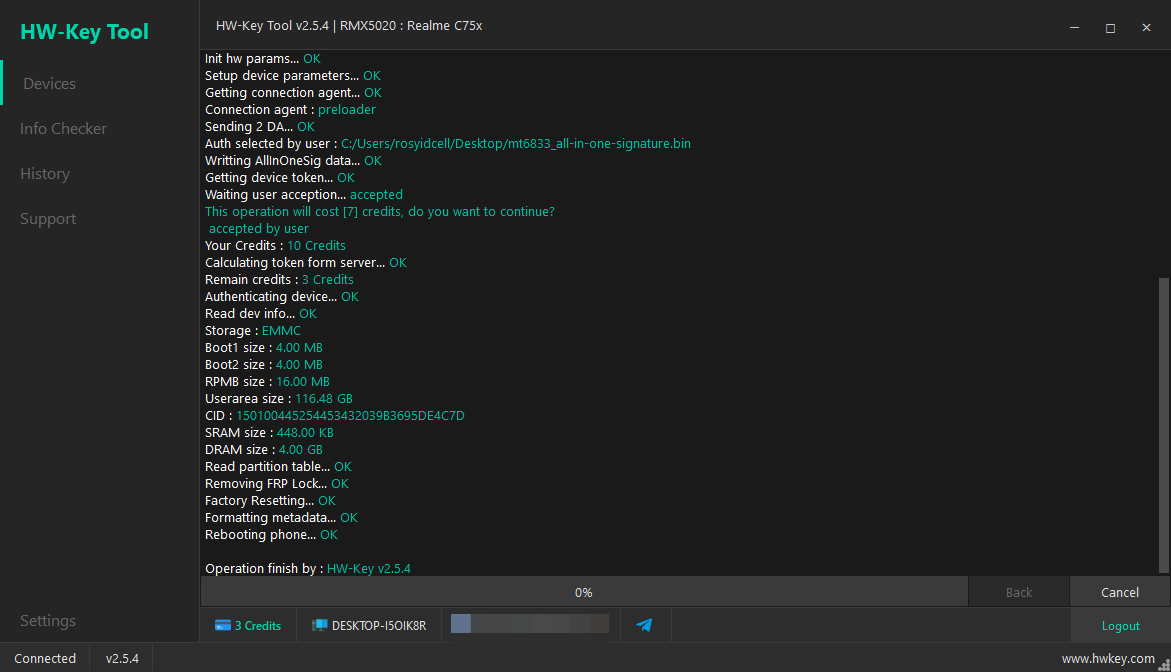
Task: Click the Cancel button
Action: (x=1119, y=592)
